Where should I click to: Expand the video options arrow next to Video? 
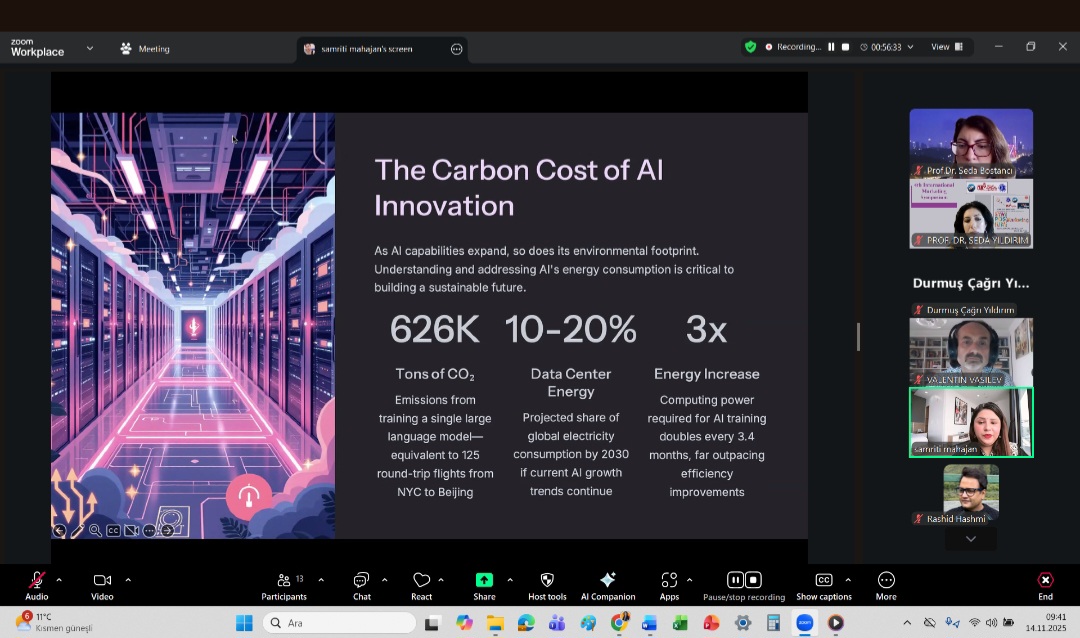[x=128, y=580]
